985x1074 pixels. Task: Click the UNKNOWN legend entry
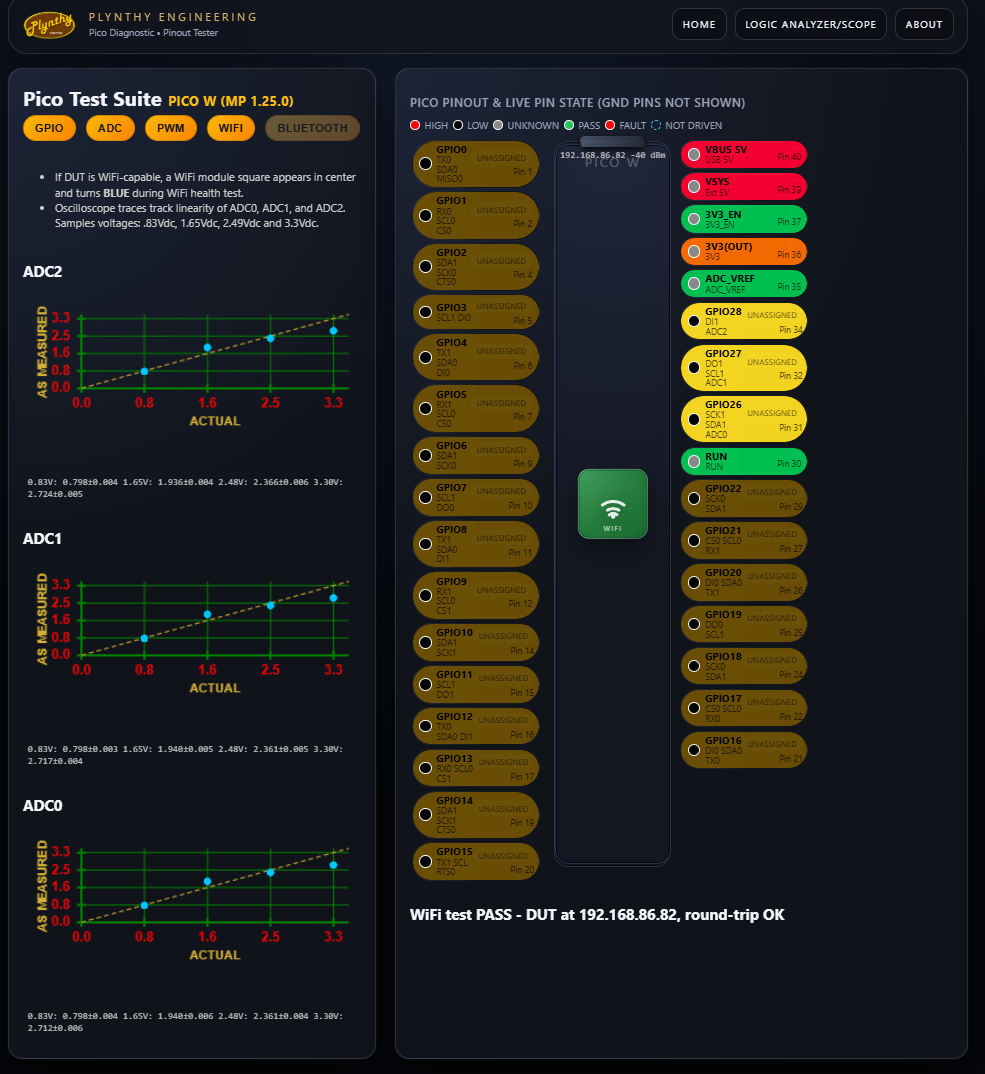pos(526,125)
